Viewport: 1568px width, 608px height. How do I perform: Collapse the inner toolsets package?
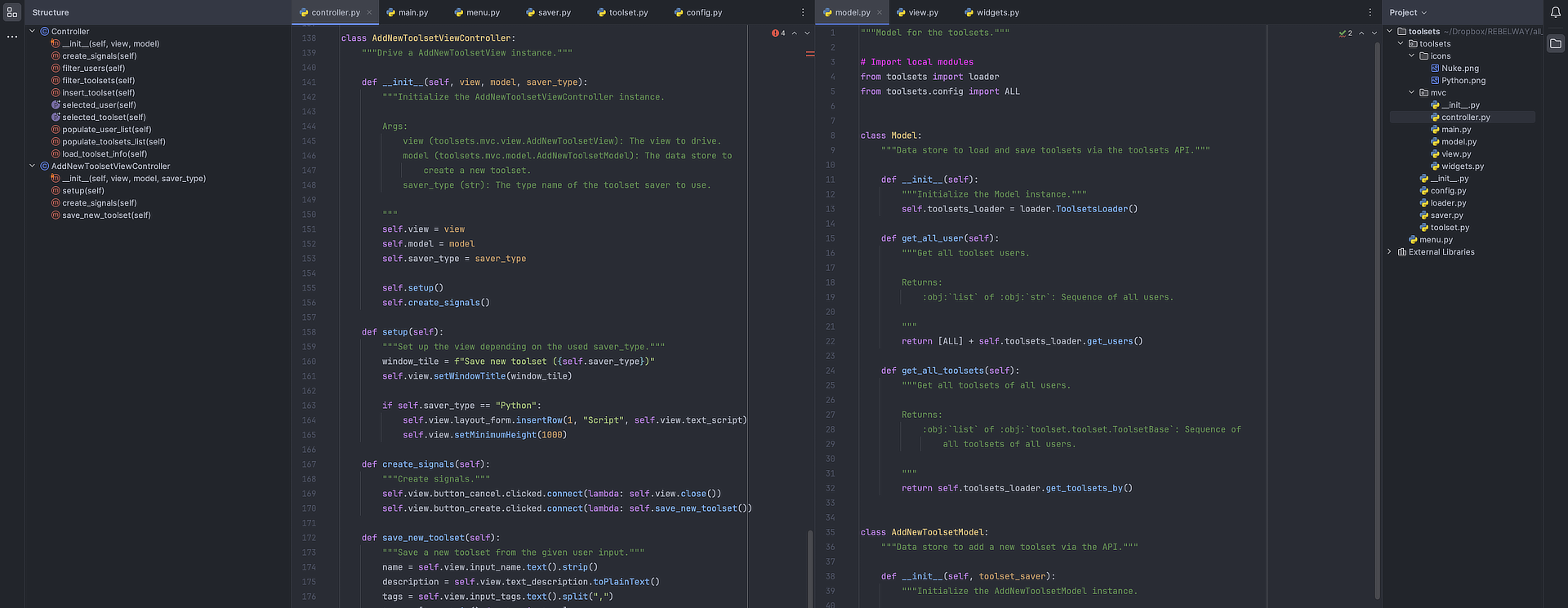point(1401,44)
